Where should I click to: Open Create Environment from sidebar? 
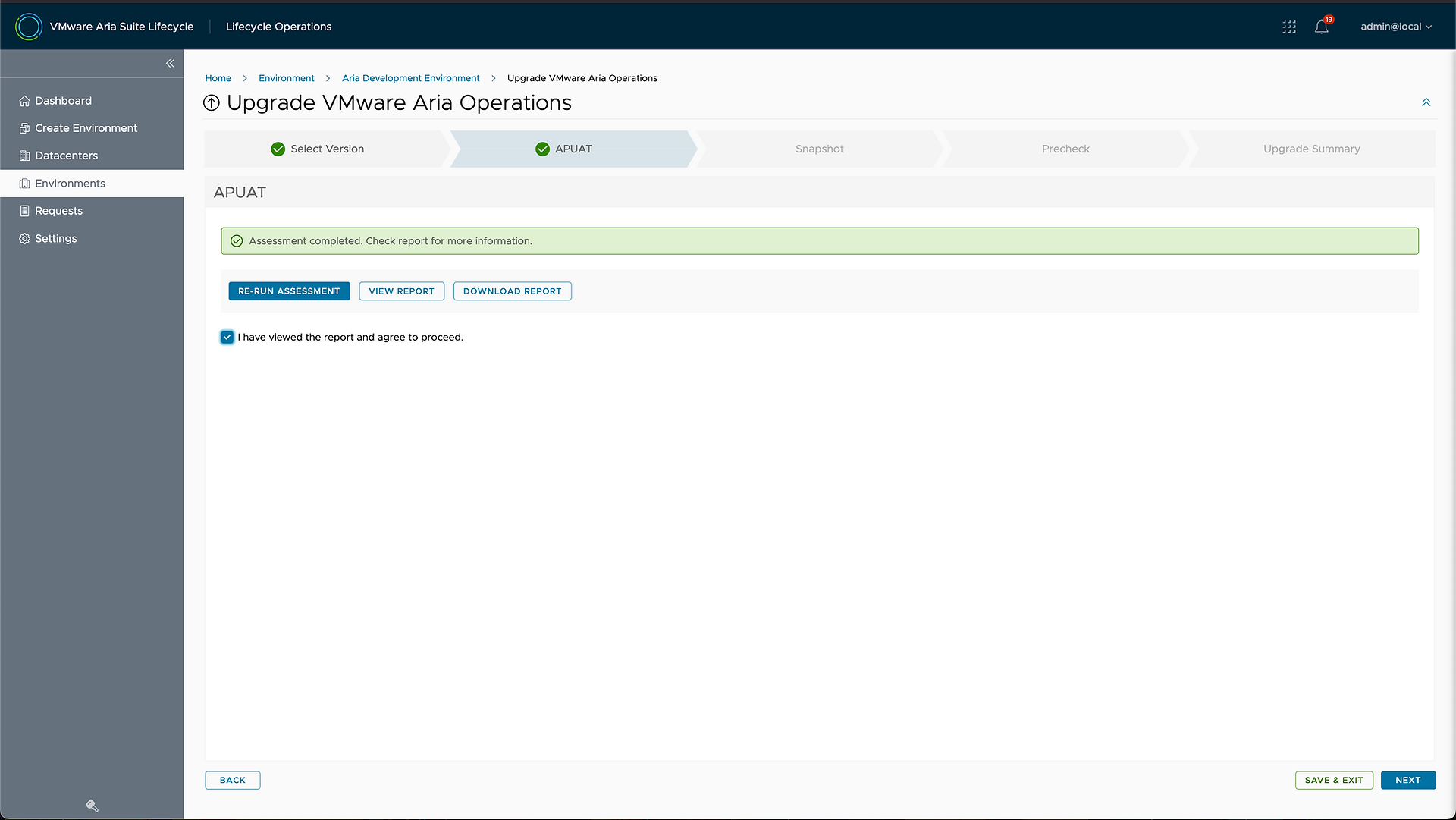[92, 128]
